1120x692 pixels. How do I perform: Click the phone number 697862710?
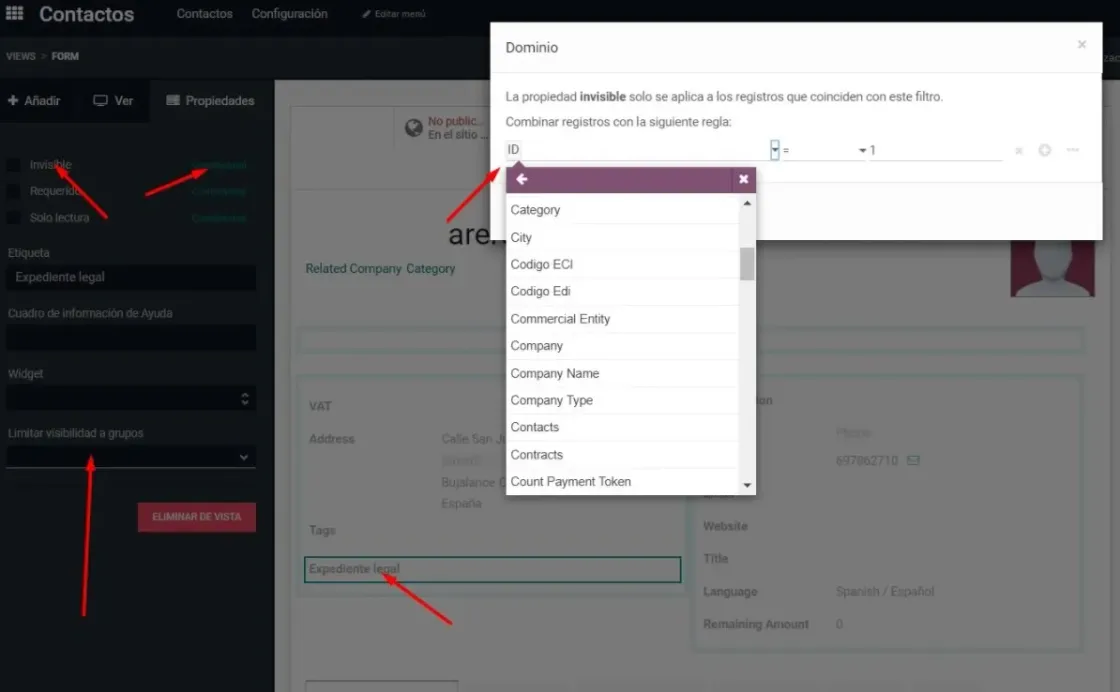(866, 461)
